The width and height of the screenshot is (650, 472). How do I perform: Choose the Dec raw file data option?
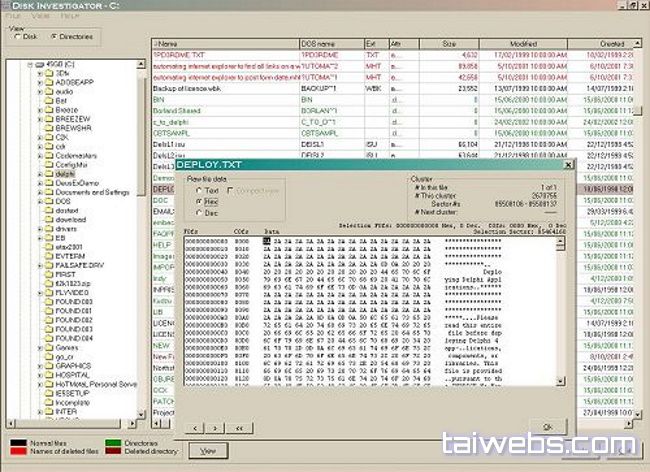tap(197, 211)
